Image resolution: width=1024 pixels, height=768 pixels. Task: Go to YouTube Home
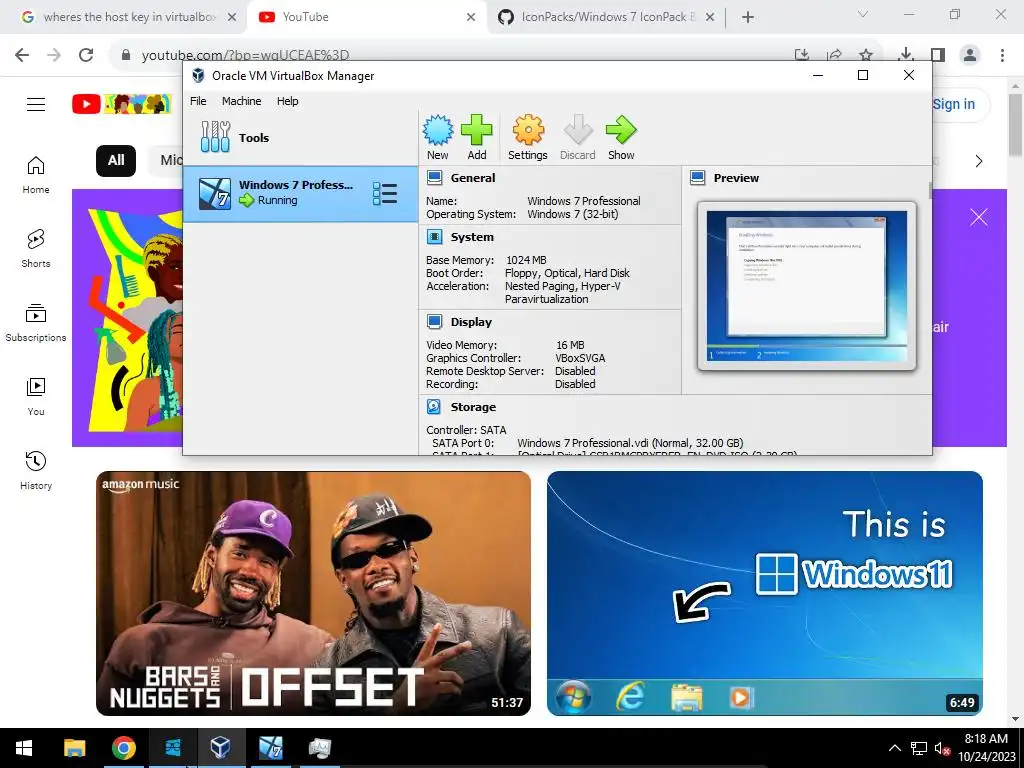coord(36,174)
